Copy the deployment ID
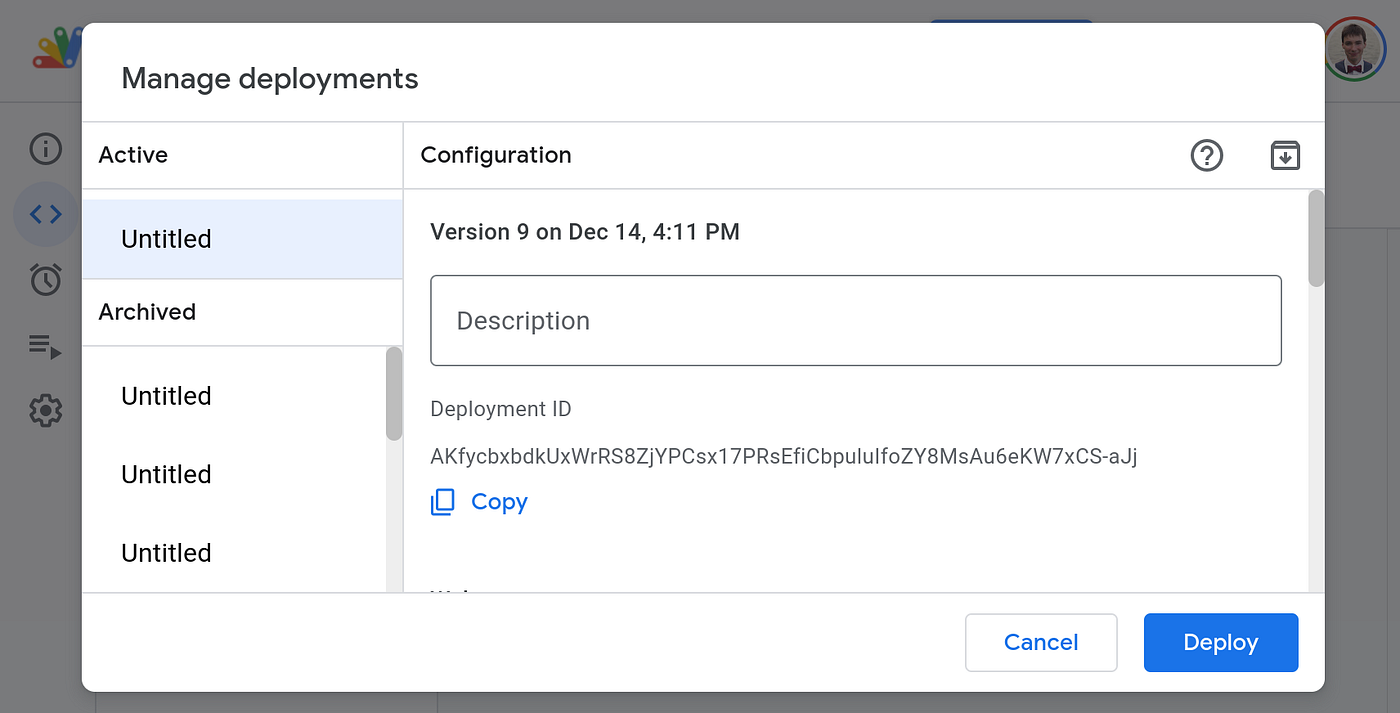Viewport: 1400px width, 713px height. (x=479, y=502)
